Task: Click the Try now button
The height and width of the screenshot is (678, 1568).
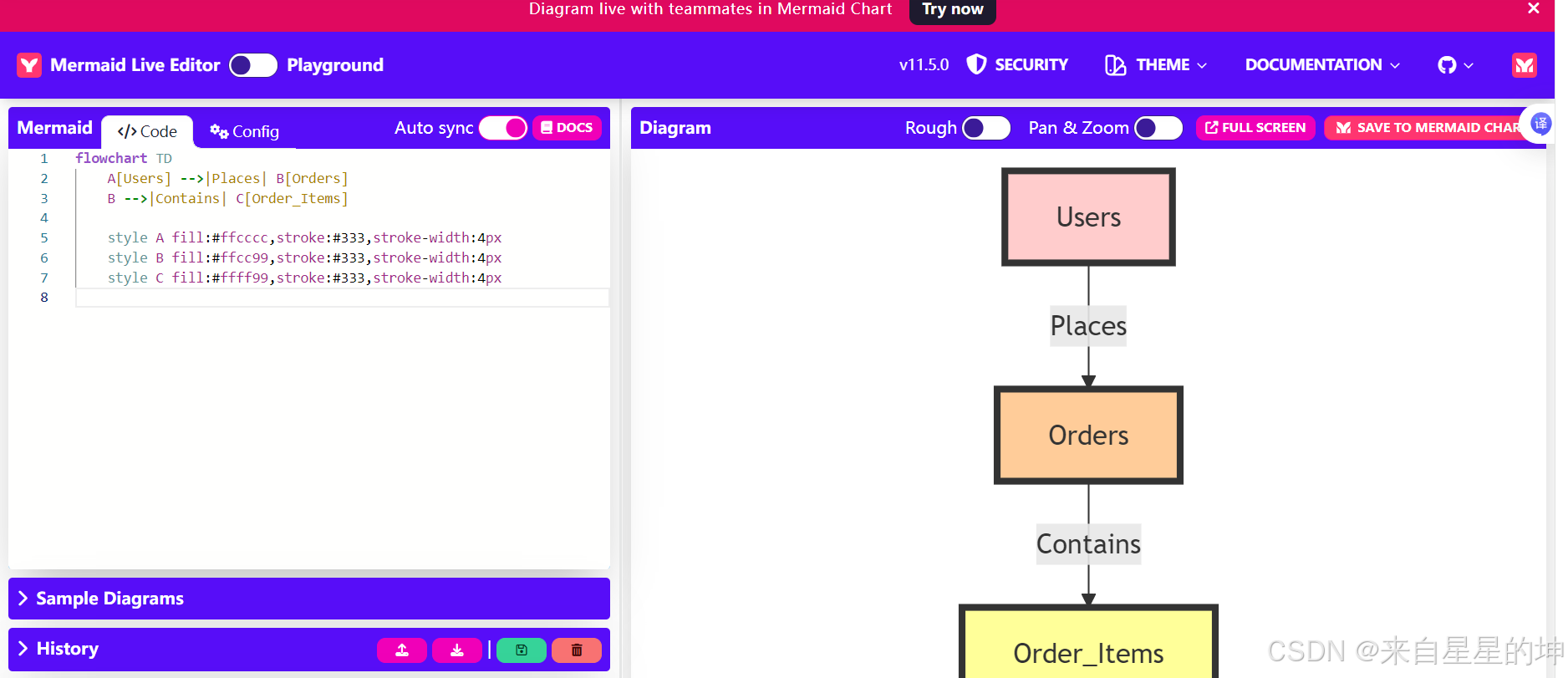Action: (953, 10)
